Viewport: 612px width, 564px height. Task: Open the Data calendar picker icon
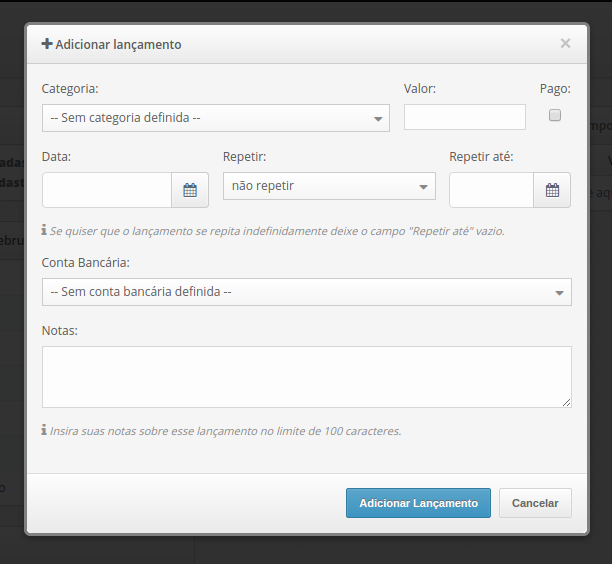point(190,190)
